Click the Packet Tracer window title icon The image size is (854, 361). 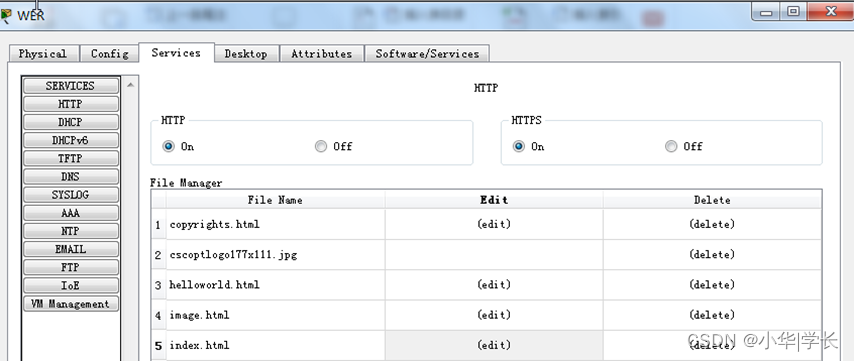click(5, 16)
